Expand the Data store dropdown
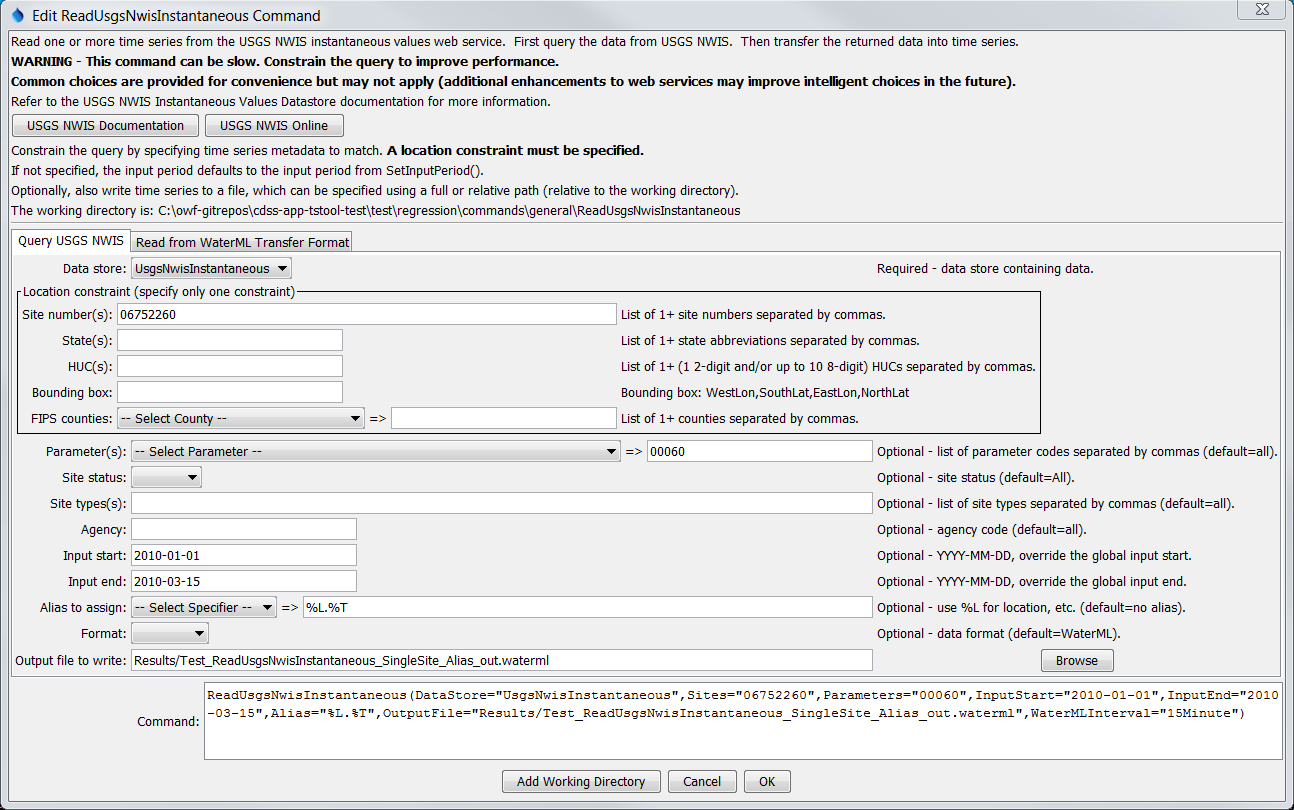This screenshot has width=1294, height=810. pos(211,268)
